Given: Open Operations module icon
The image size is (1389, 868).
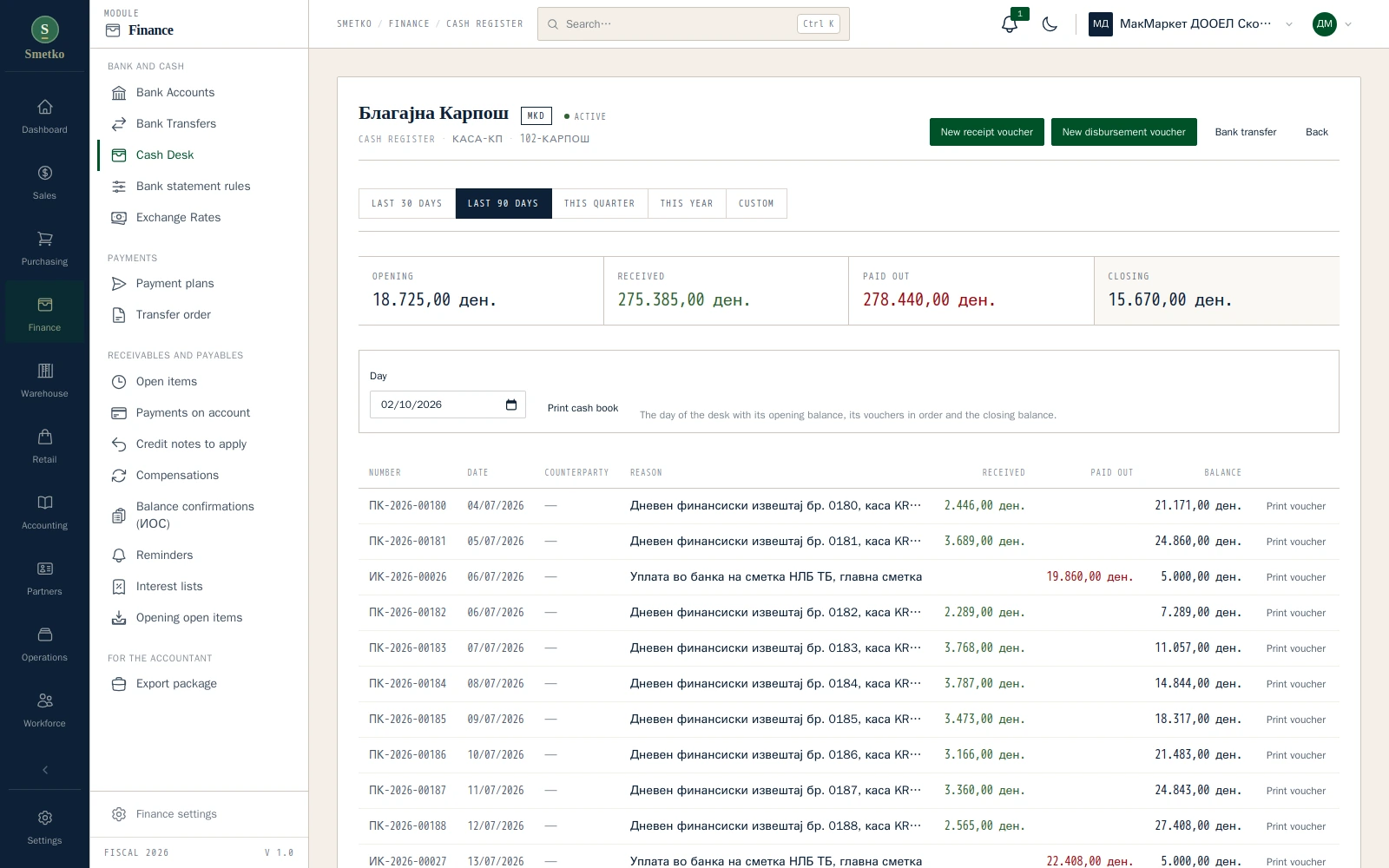Looking at the screenshot, I should tap(44, 635).
